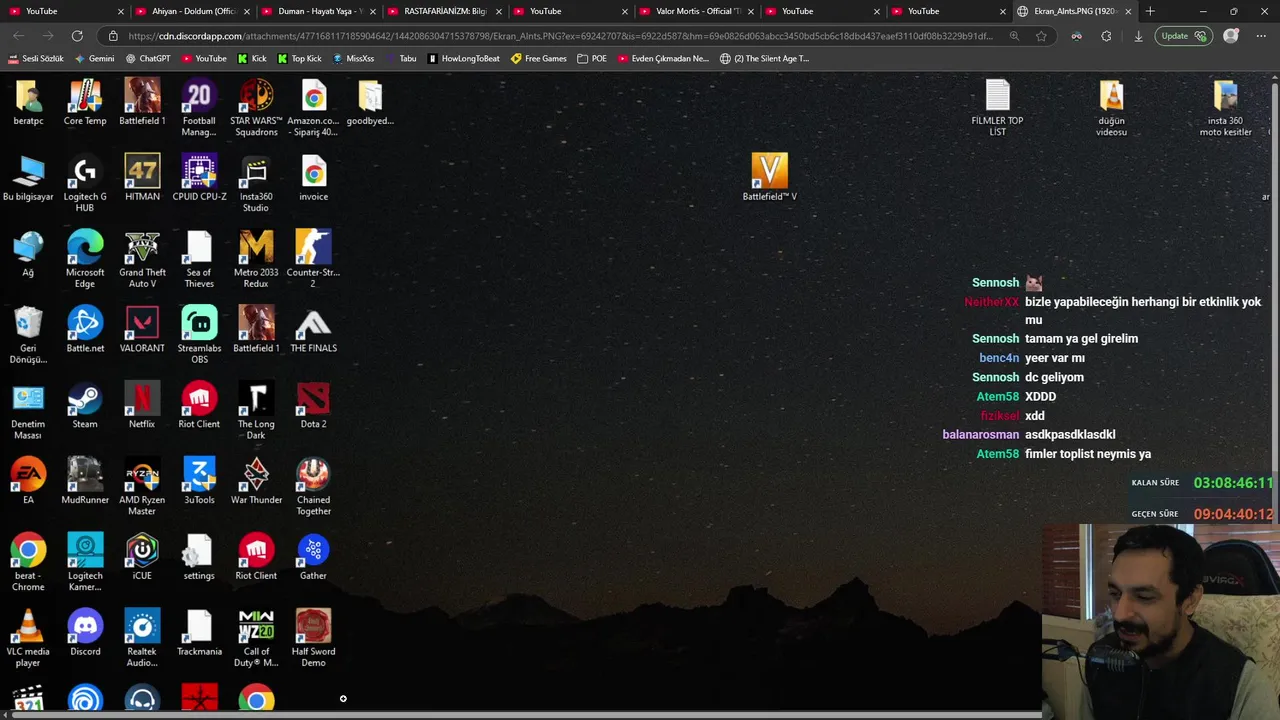This screenshot has height=720, width=1280.
Task: Click THE FINALS desktop icon
Action: 313,330
